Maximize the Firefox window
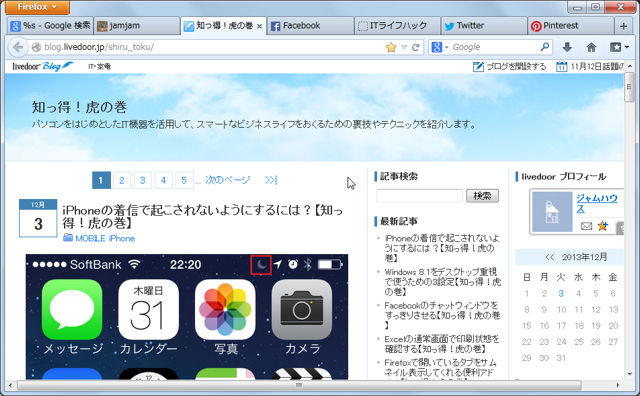The image size is (640, 396). point(596,7)
